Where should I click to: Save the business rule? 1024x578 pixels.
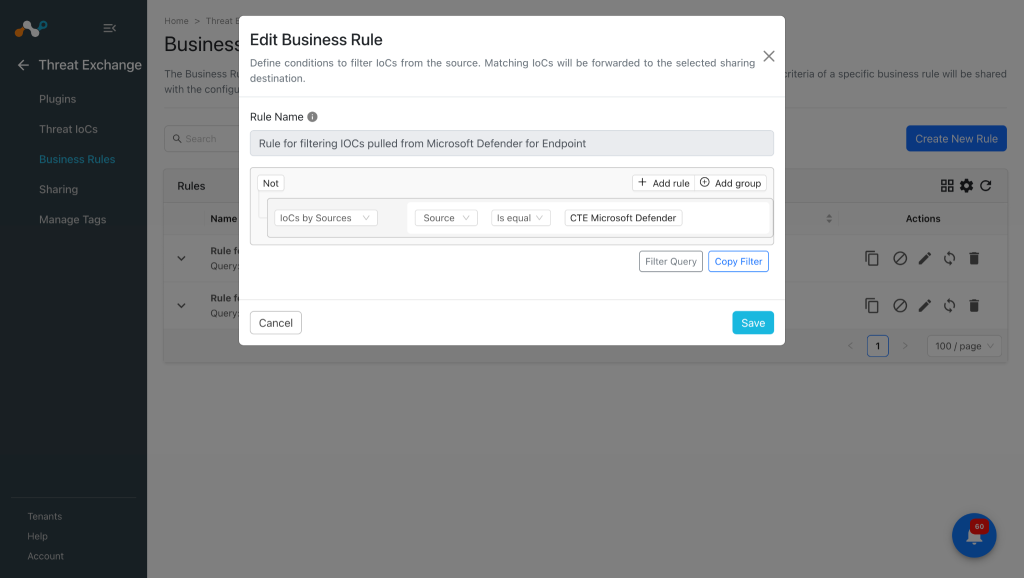click(x=752, y=323)
